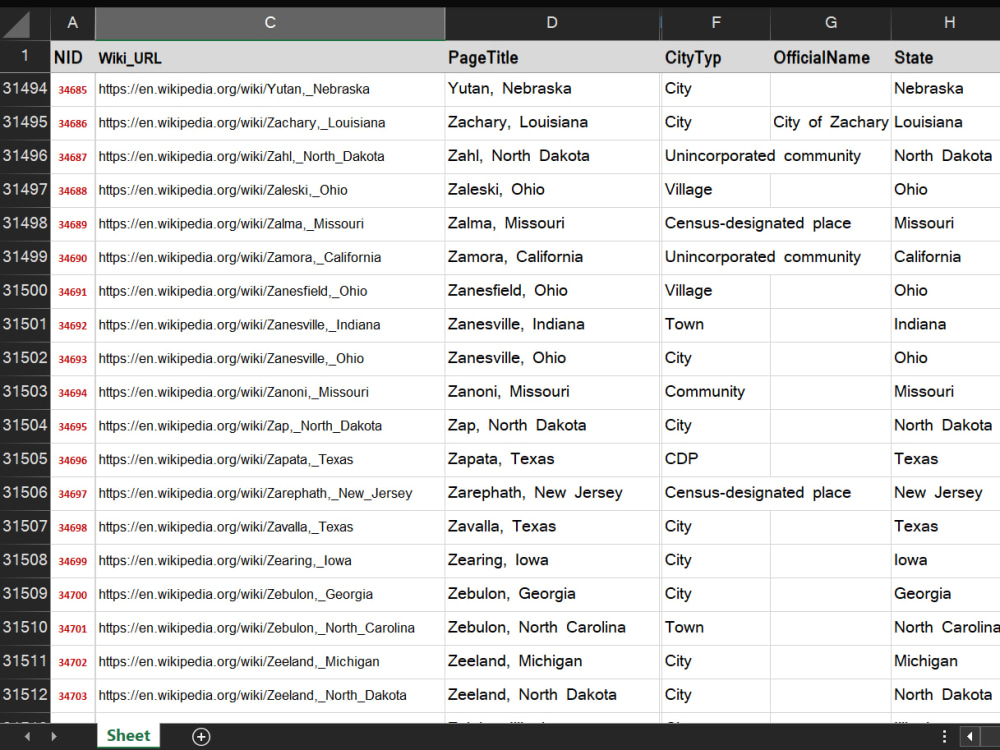
Task: Select the cell 'City of Zachary'
Action: pyautogui.click(x=830, y=122)
